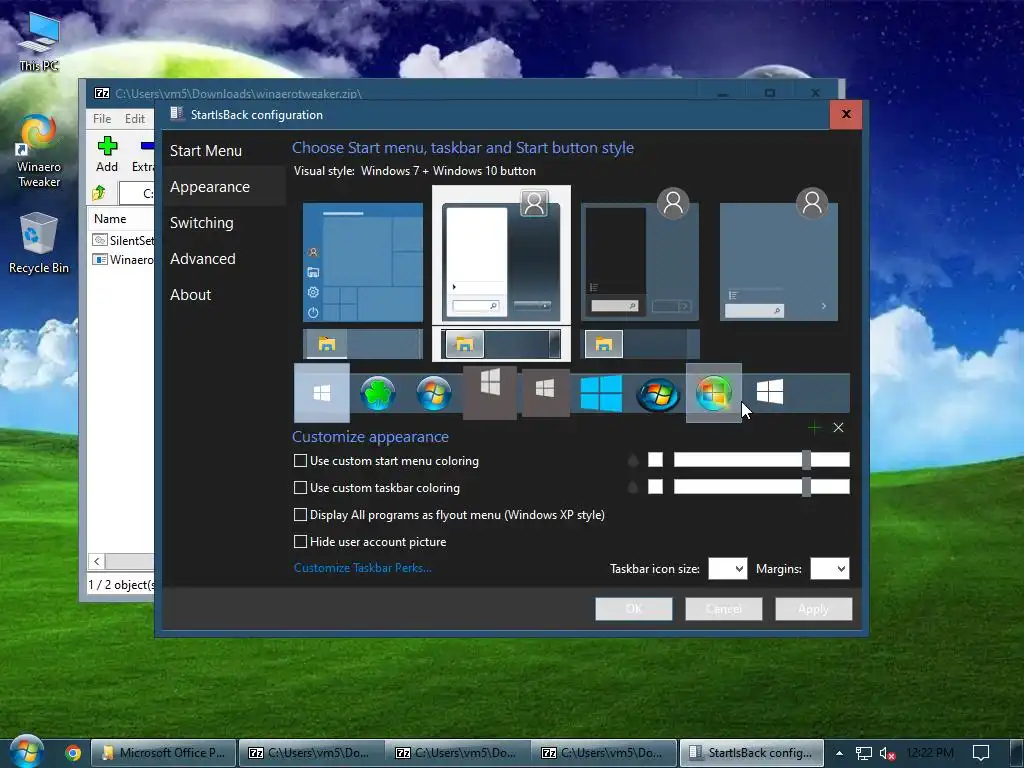Screen dimensions: 1024x768
Task: Launch Chrome from the taskbar
Action: point(73,753)
